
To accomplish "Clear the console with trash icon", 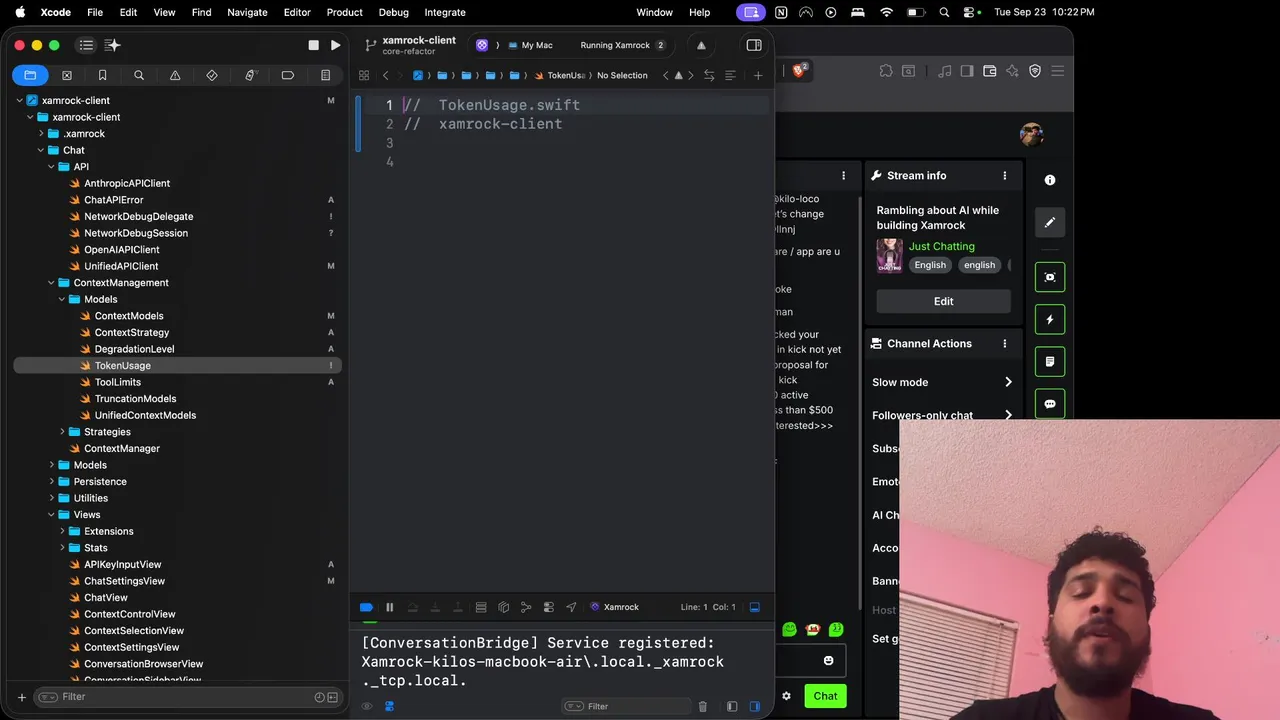I will 703,706.
